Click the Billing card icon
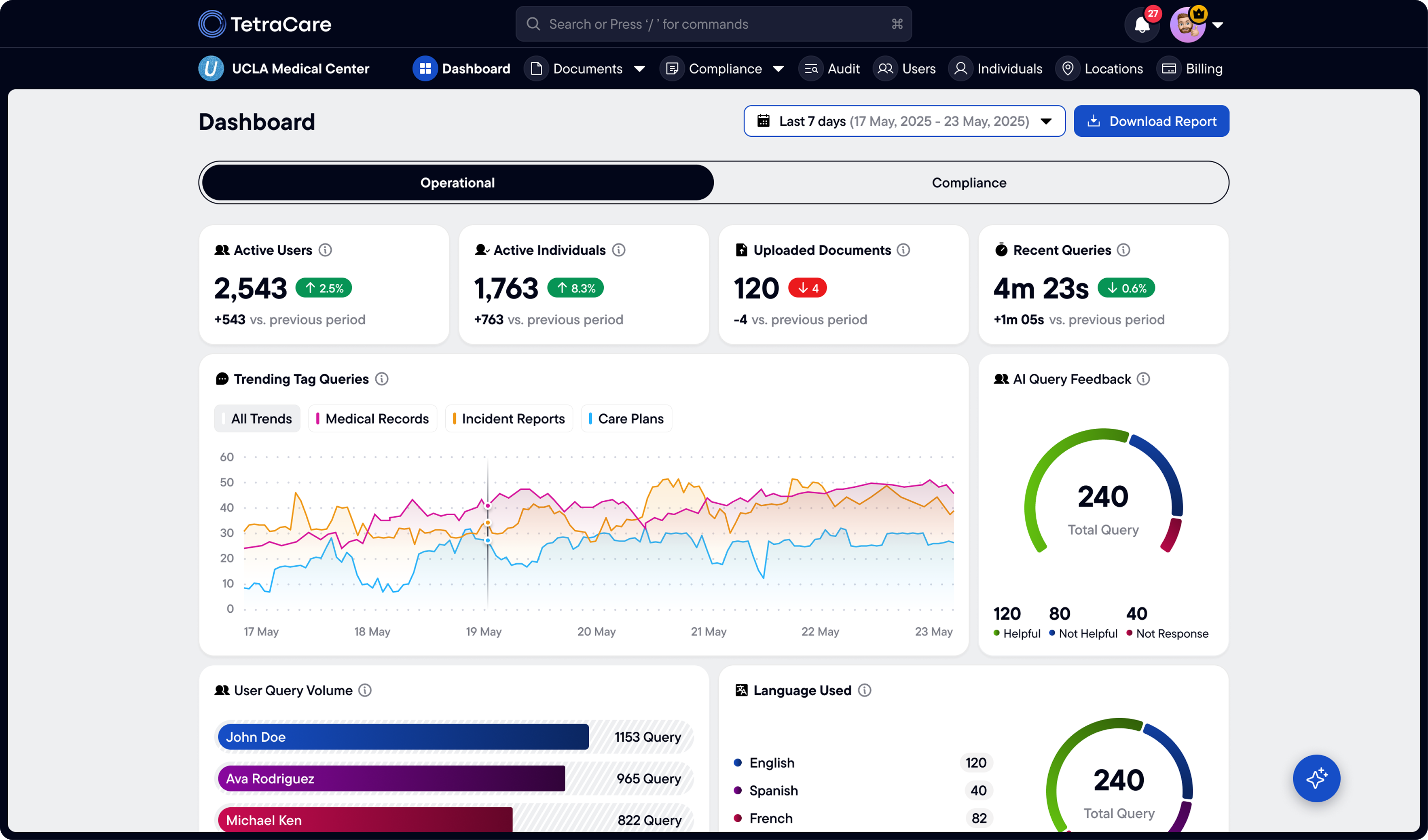 tap(1168, 69)
